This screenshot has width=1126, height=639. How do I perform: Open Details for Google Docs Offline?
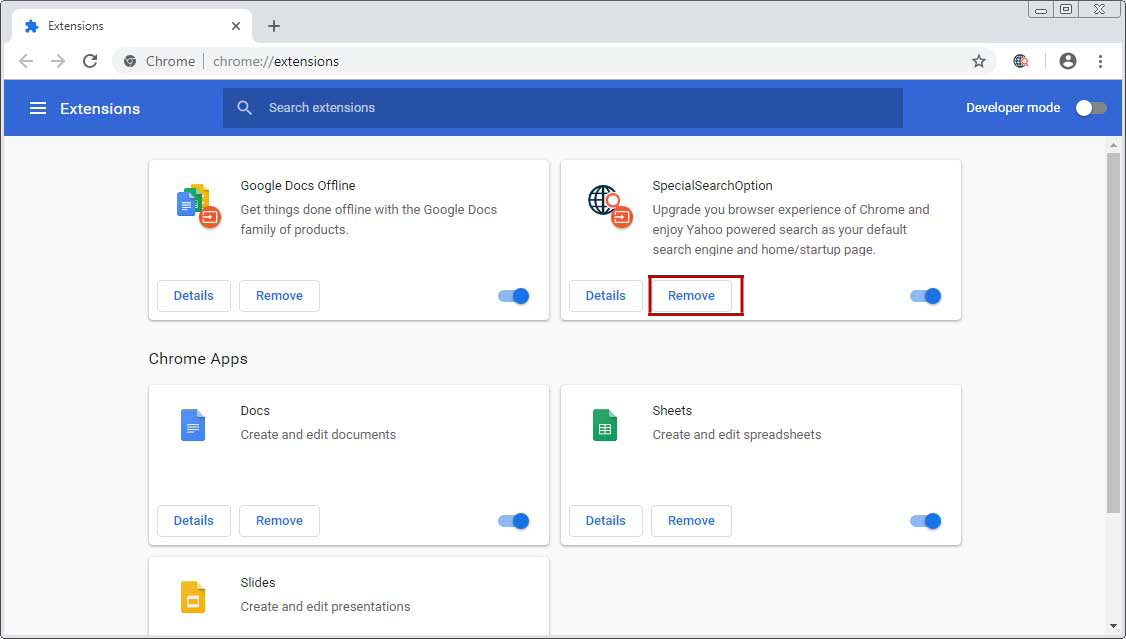pos(194,296)
